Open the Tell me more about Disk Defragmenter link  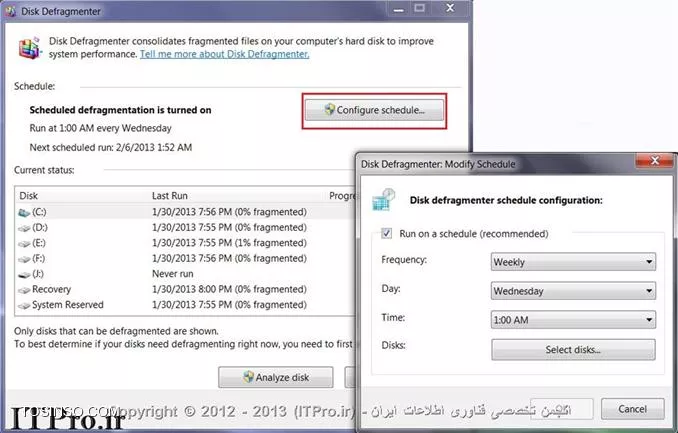pos(224,54)
